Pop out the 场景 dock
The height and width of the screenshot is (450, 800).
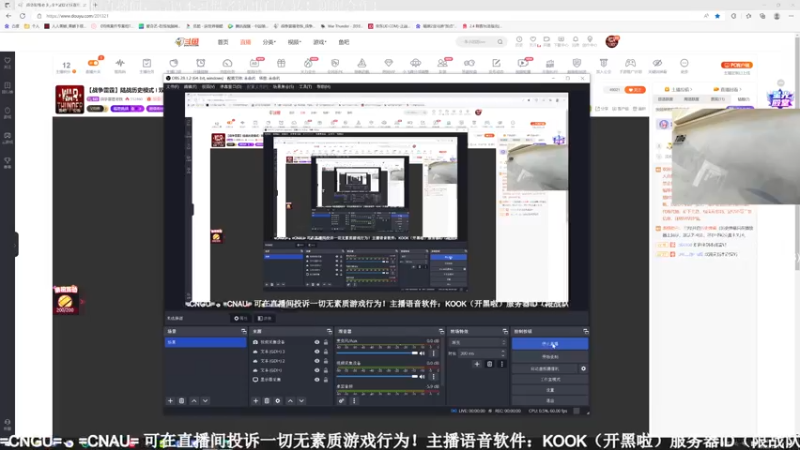coord(243,332)
